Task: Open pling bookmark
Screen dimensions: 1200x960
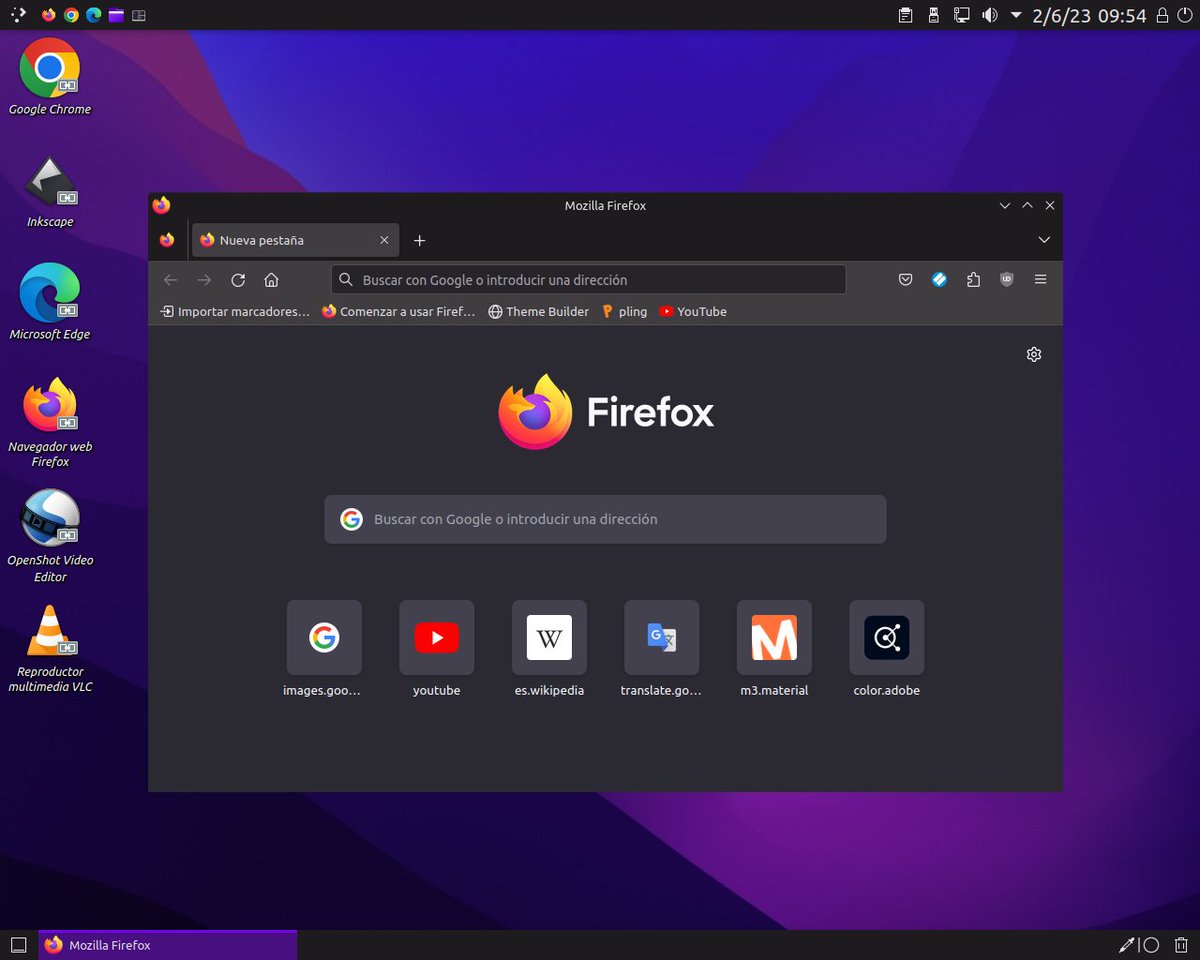Action: (624, 312)
